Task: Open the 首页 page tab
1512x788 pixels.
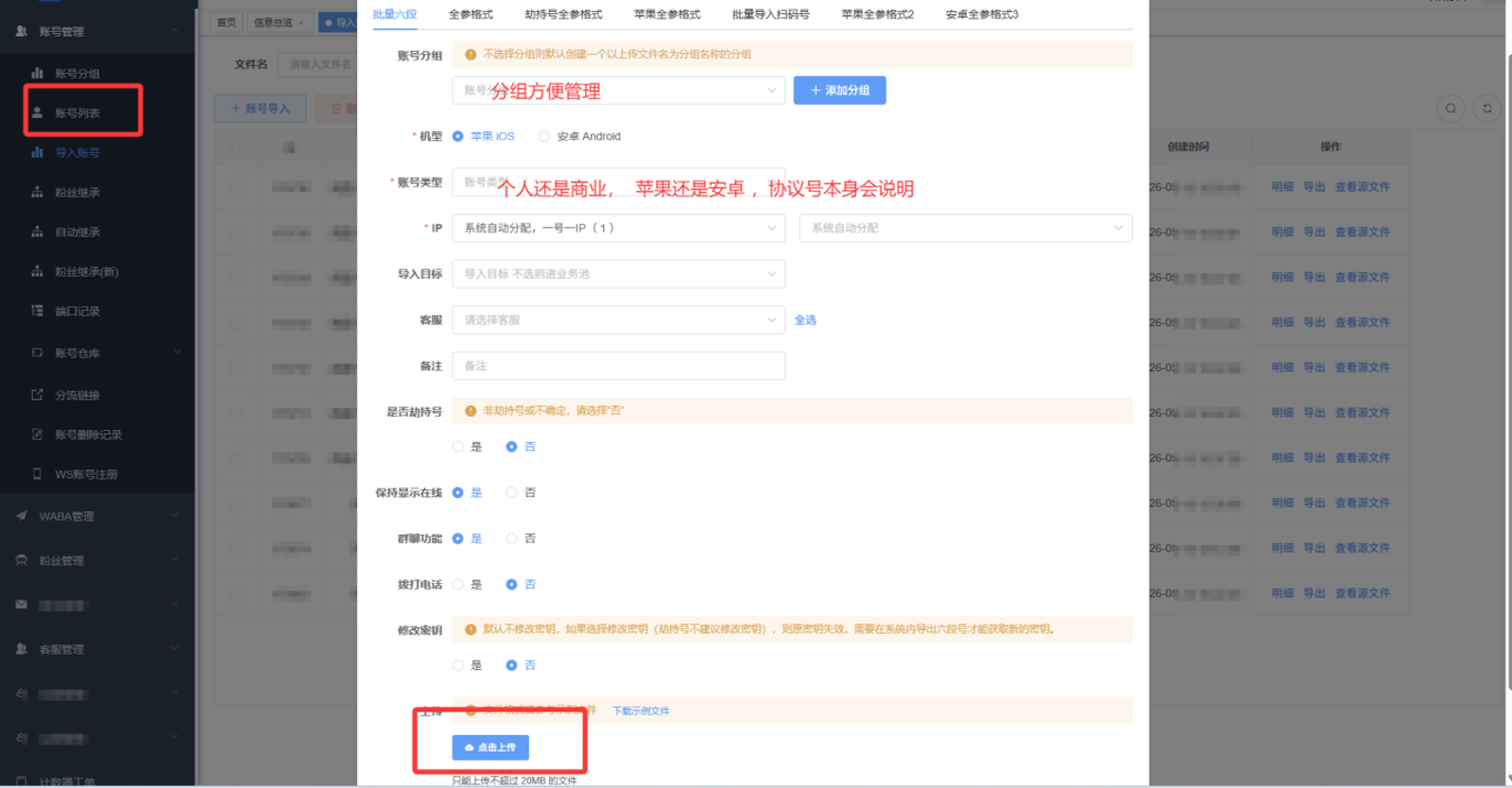Action: tap(227, 23)
